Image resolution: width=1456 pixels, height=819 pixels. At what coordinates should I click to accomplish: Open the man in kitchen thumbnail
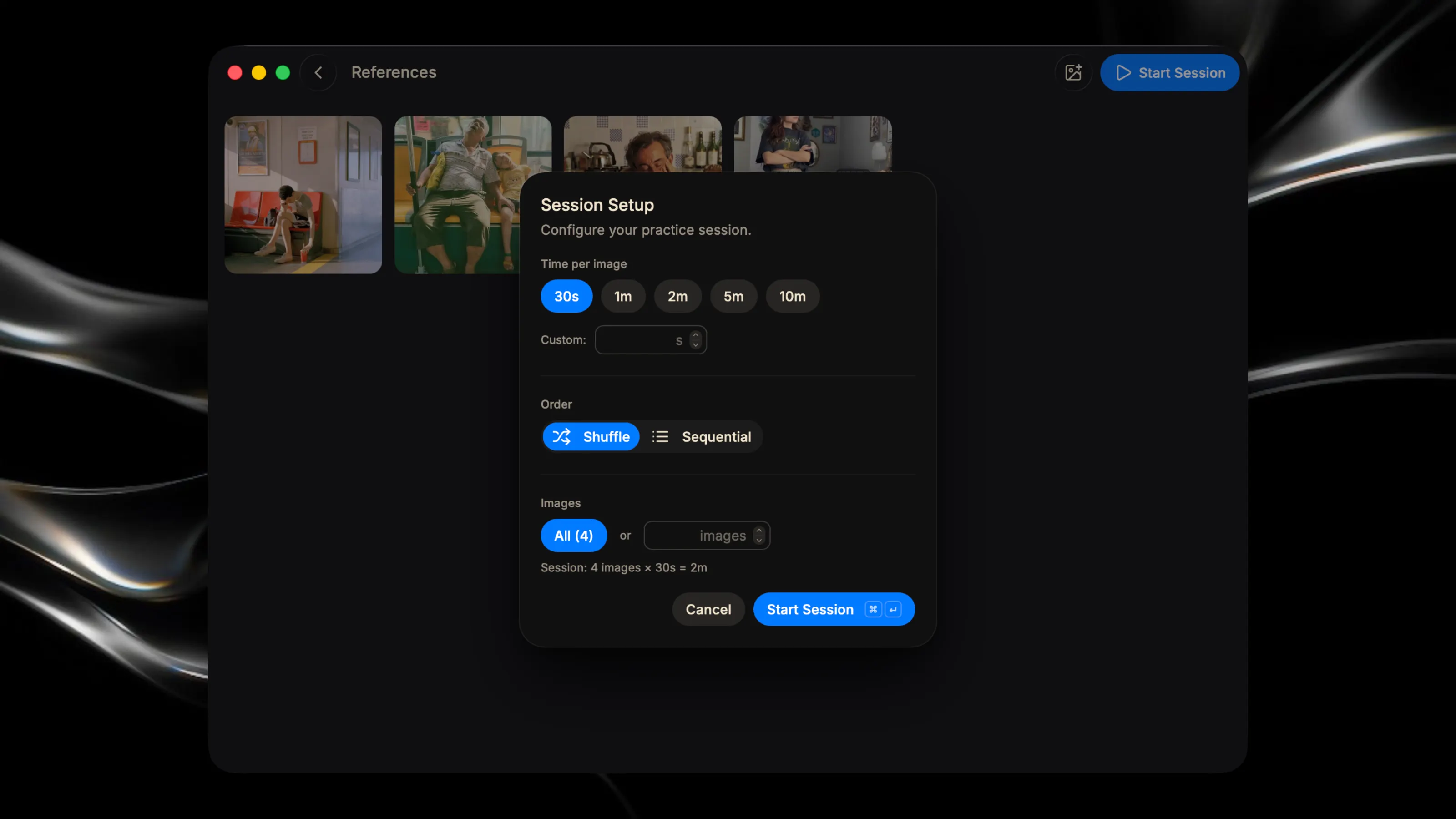pos(642,144)
